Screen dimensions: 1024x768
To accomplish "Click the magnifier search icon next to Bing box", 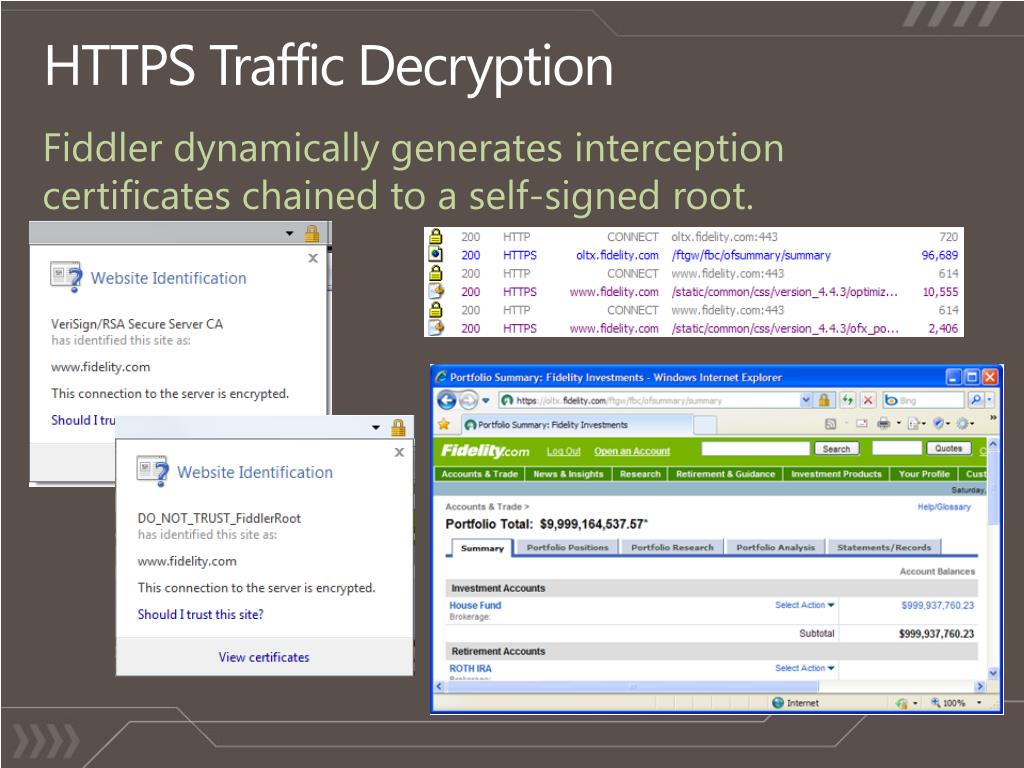I will click(974, 400).
